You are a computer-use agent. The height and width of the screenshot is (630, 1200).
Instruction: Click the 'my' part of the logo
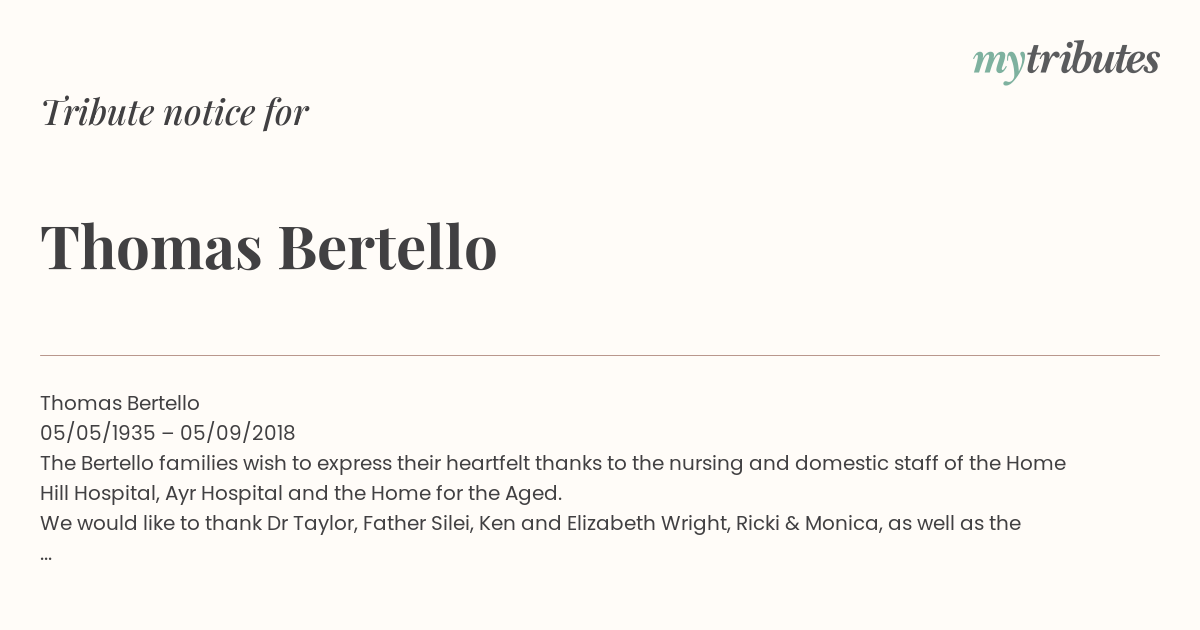click(x=999, y=64)
